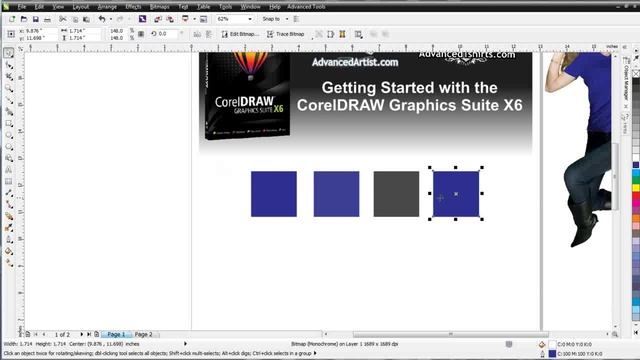This screenshot has height=360, width=640.
Task: Click the Import icon in toolbar
Action: pos(158,19)
